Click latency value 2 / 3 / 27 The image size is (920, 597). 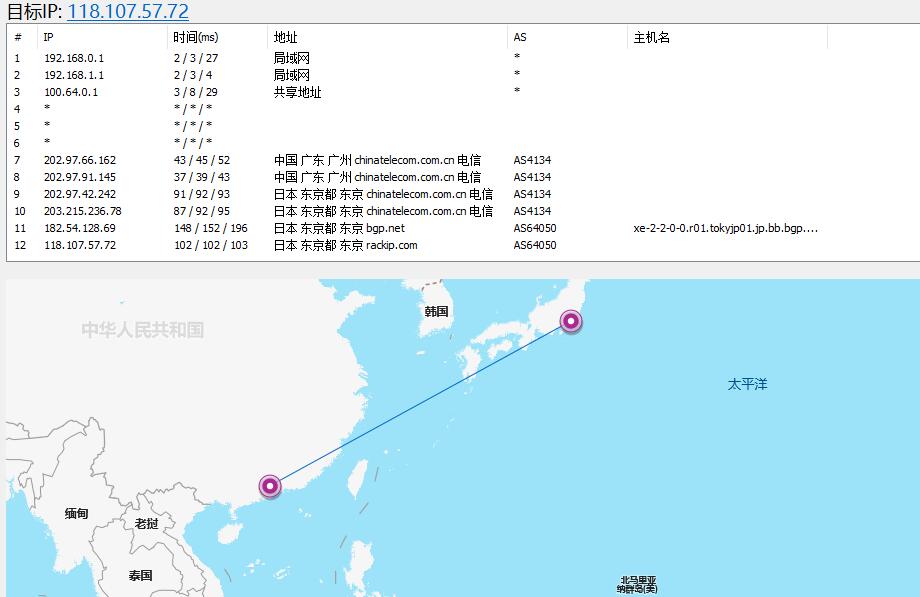click(196, 58)
